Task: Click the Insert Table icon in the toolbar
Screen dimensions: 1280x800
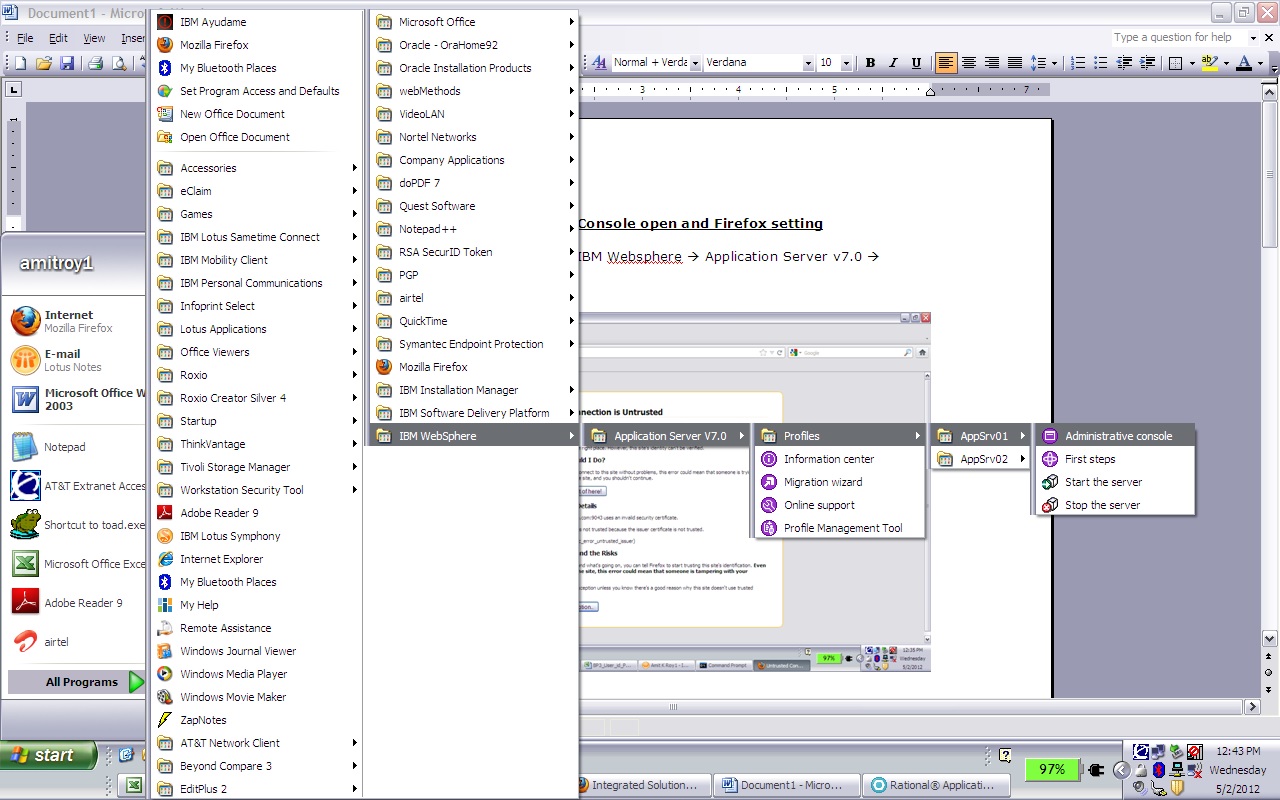Action: pos(1176,62)
